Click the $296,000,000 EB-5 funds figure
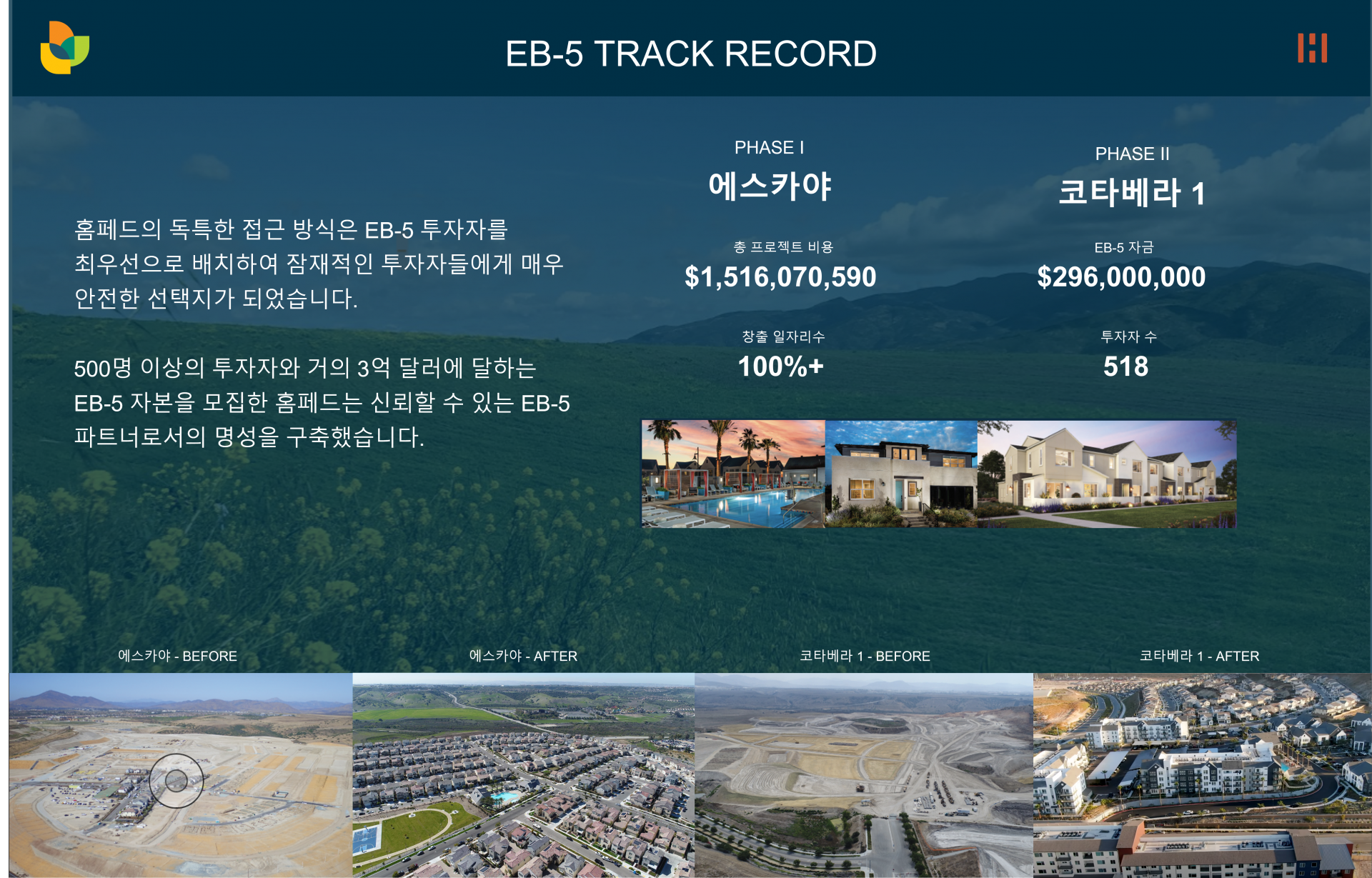 (1121, 277)
